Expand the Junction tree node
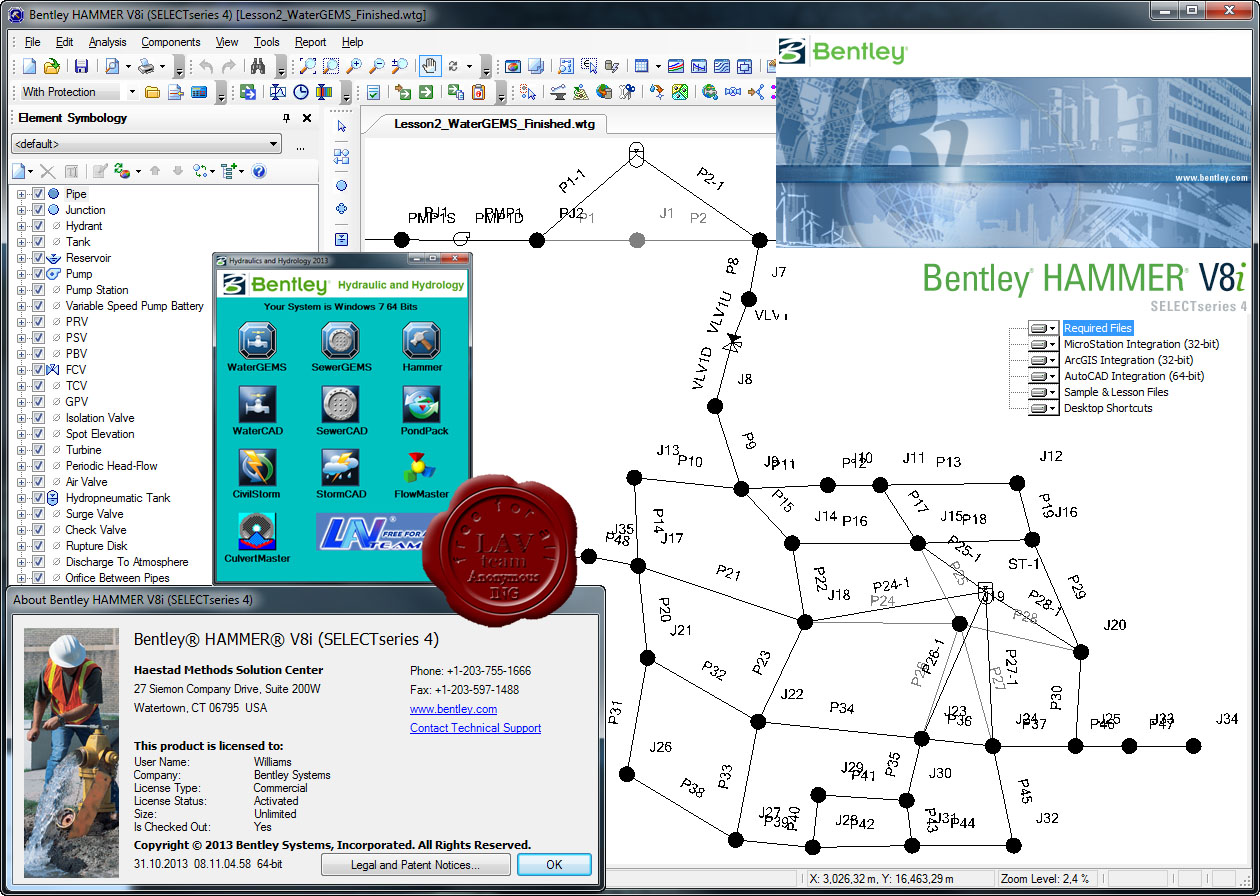The height and width of the screenshot is (896, 1260). 22,210
